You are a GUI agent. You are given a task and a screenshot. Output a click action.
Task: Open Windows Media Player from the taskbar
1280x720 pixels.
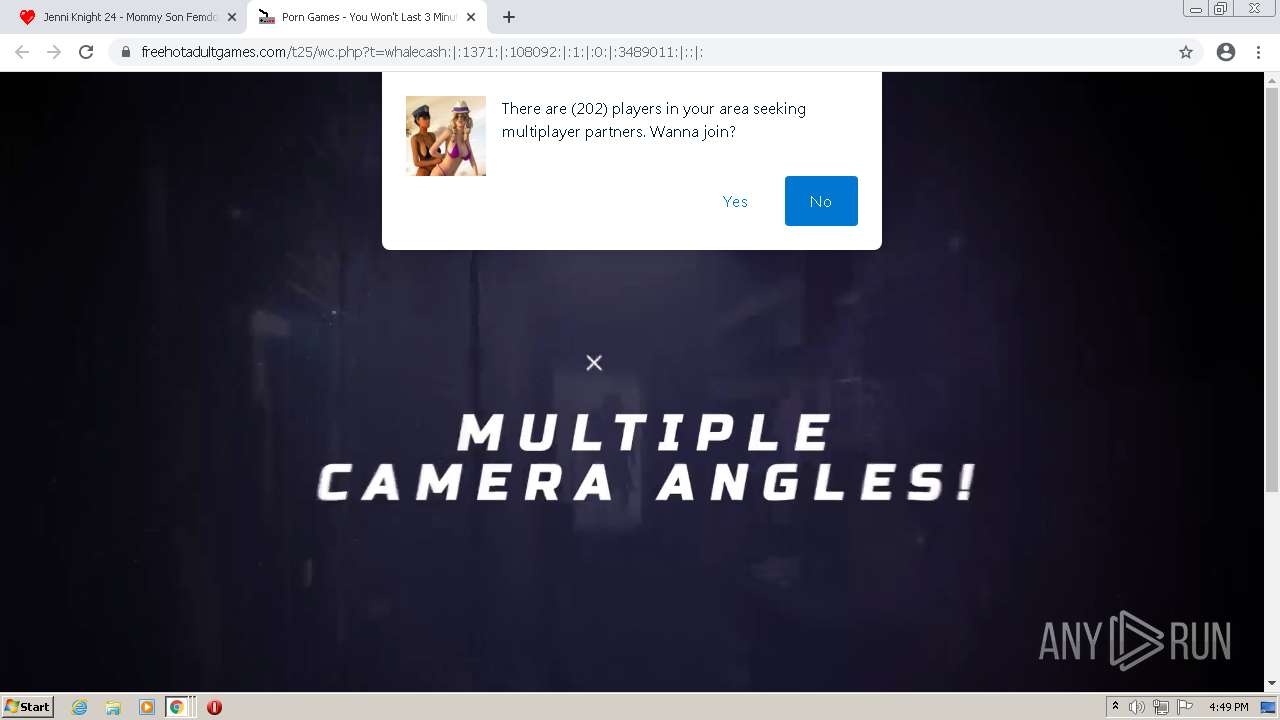coord(146,707)
